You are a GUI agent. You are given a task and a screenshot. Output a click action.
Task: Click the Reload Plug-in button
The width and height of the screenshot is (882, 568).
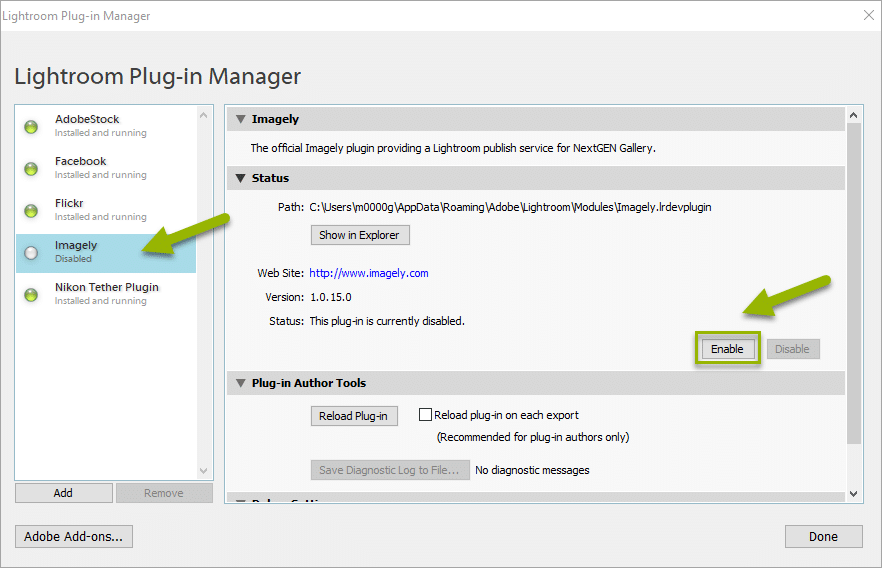click(354, 416)
